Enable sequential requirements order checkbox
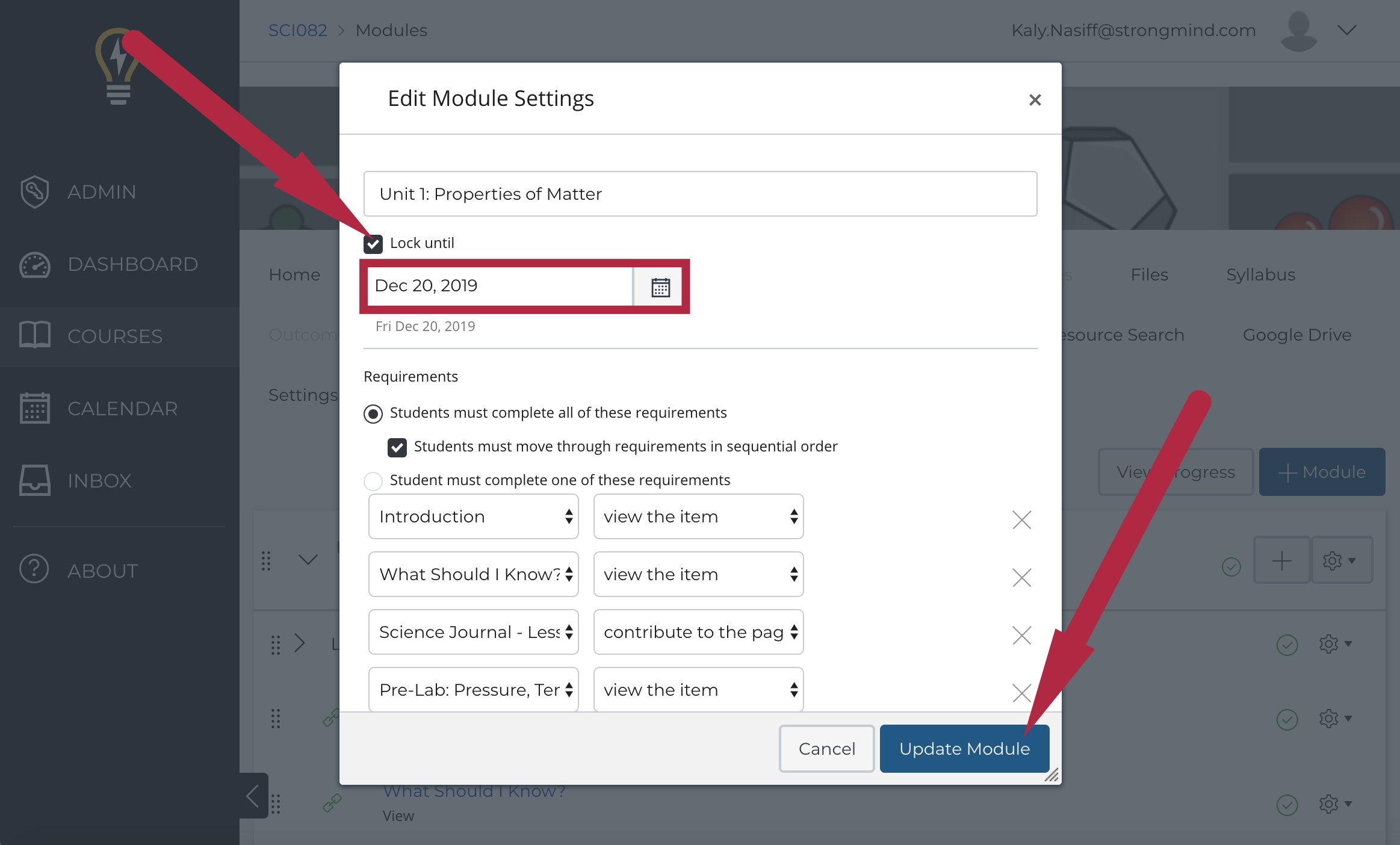Screen dimensions: 1400x845 click(397, 446)
